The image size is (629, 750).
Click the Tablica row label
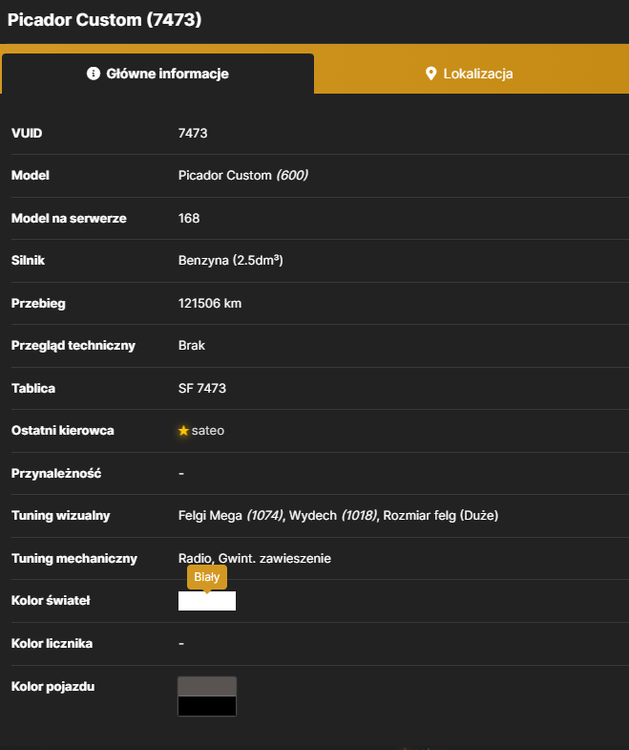(33, 388)
